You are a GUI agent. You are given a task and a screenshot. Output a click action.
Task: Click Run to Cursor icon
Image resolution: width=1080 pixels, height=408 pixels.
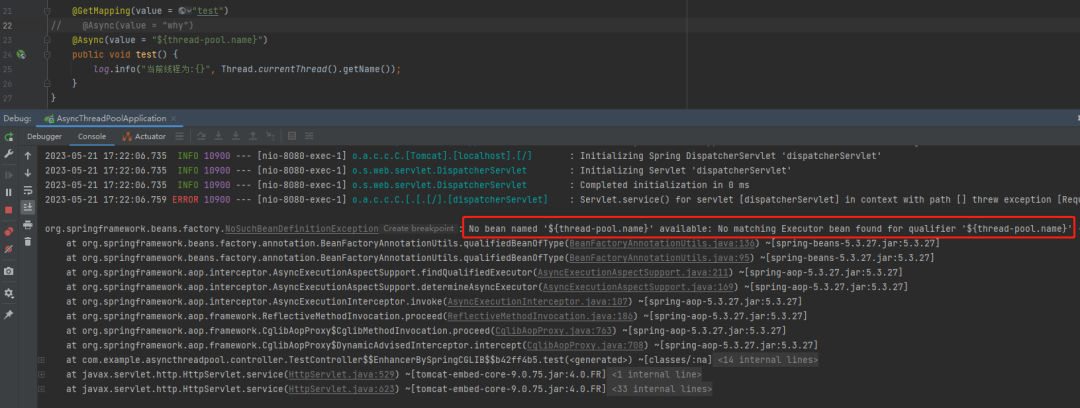pos(270,136)
